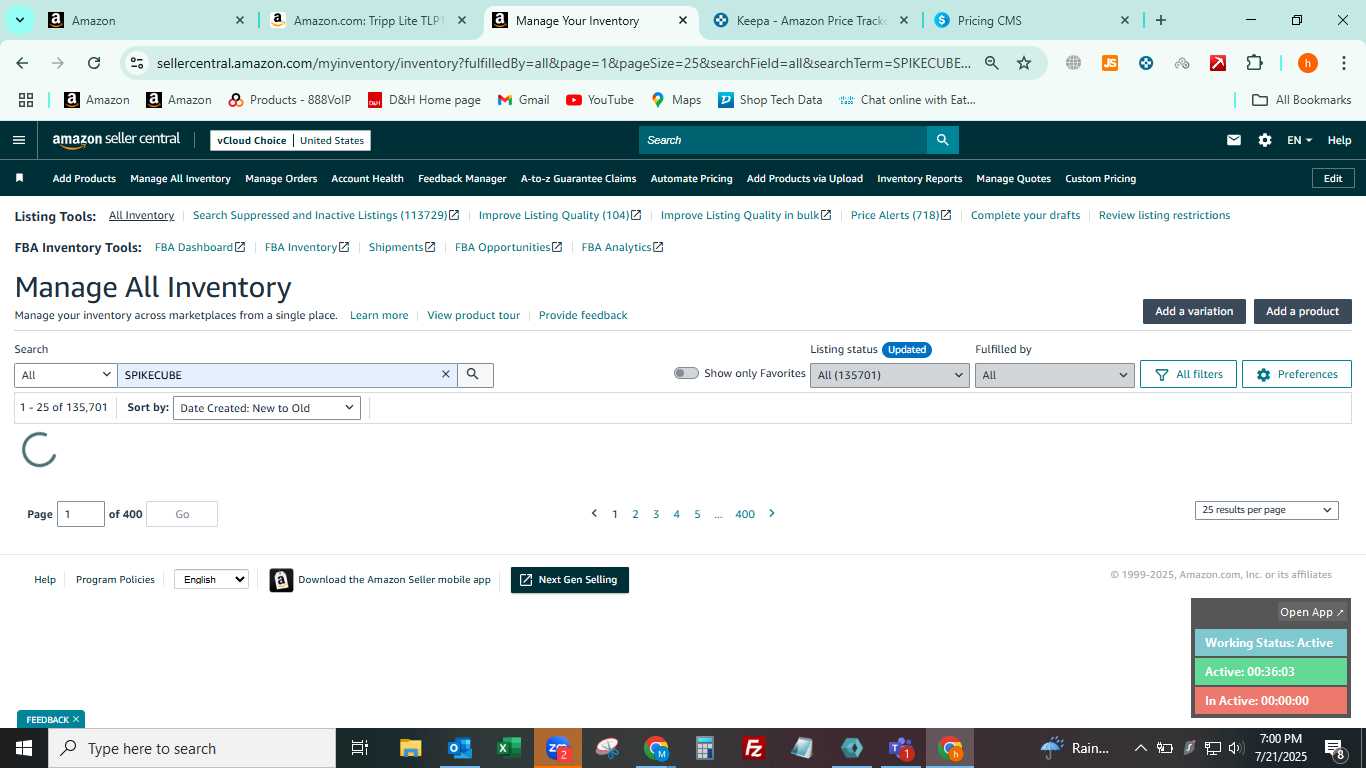Open the Chrome profile avatar
Screen dimensions: 1366x768
click(1307, 63)
